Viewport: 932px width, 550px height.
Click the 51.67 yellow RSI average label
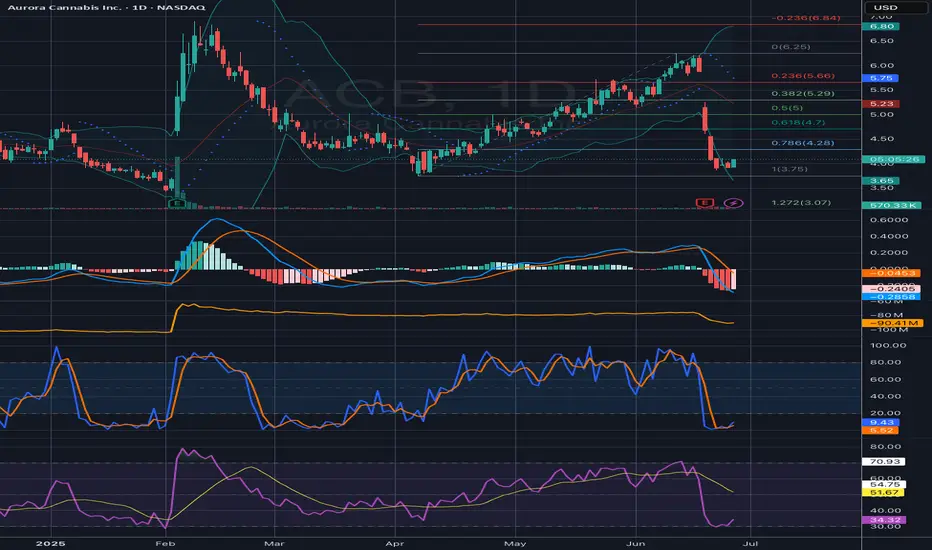[x=884, y=493]
